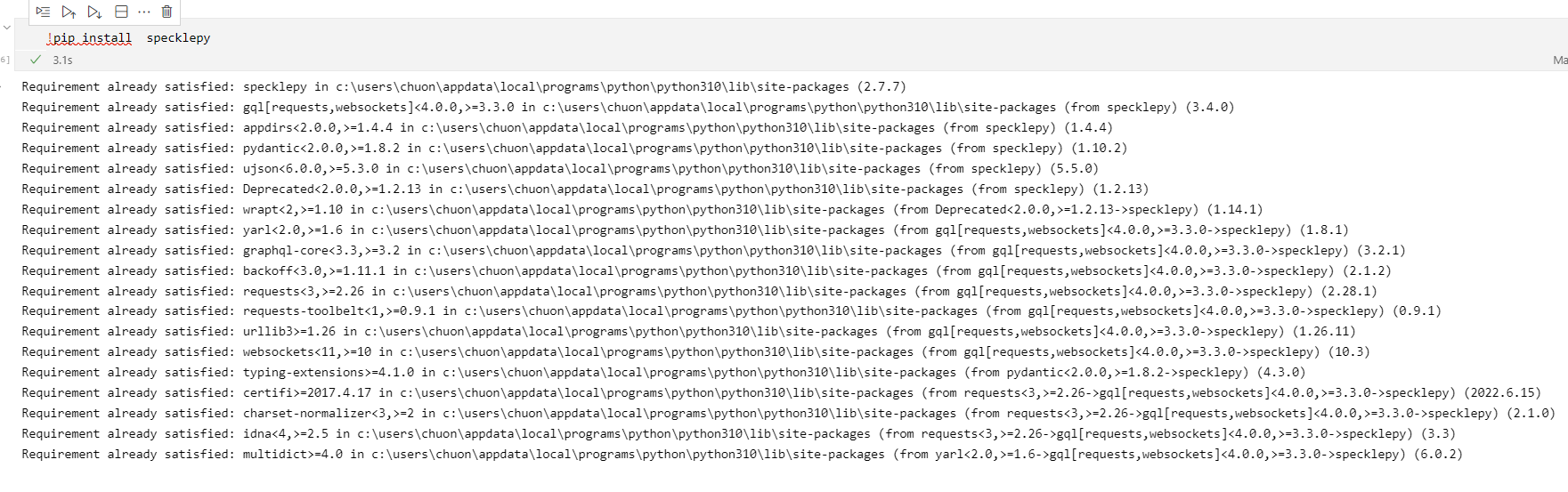Click the multidict requirement output line

pos(741,455)
